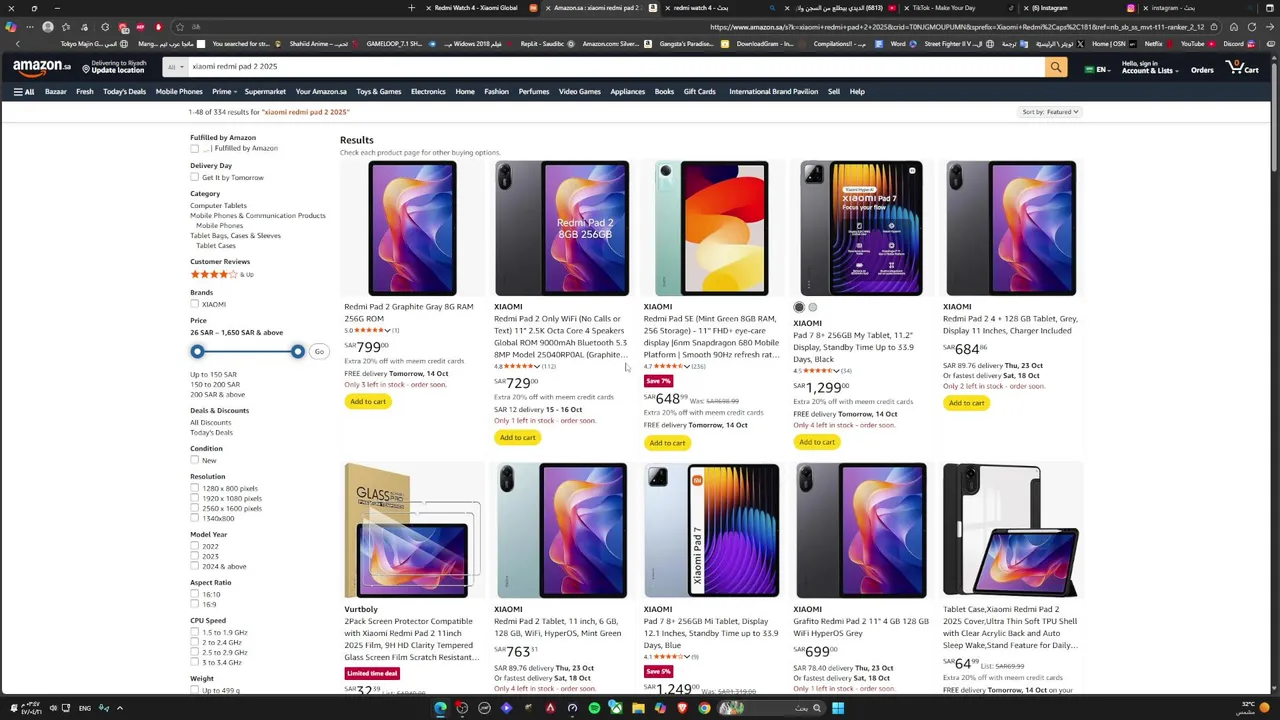Click the taskbar search magnifier icon
The width and height of the screenshot is (1280, 720).
tap(816, 708)
